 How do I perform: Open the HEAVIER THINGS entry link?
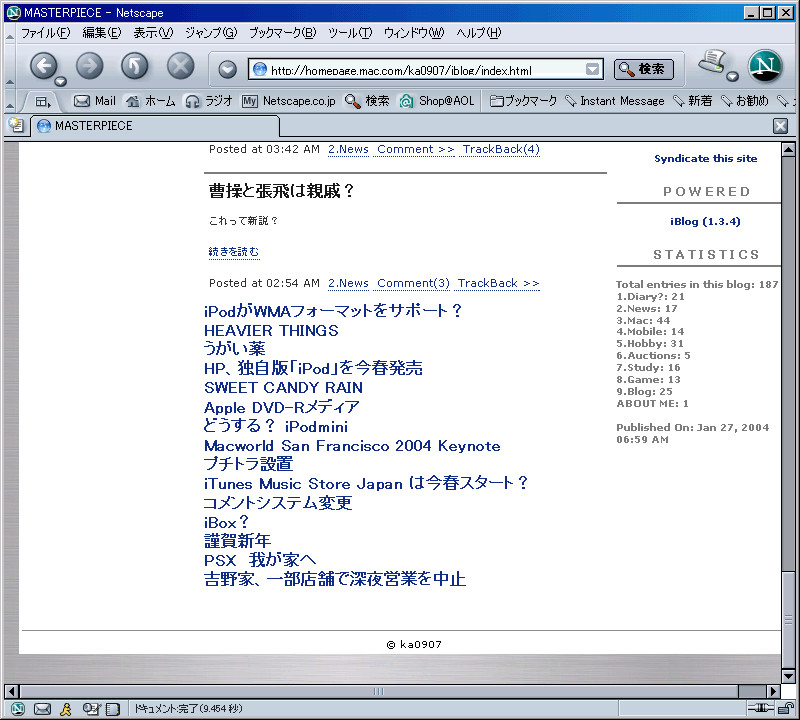click(x=271, y=331)
